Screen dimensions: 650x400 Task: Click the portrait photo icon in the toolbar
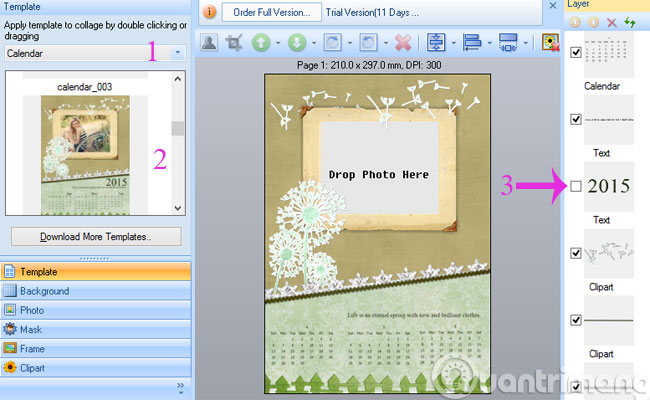click(x=209, y=42)
